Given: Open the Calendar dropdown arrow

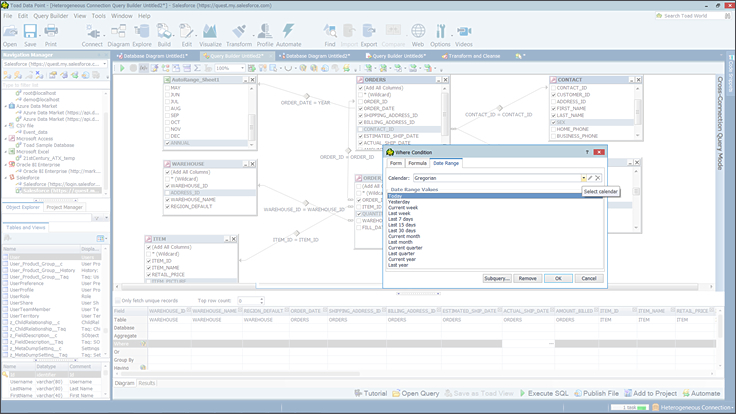Looking at the screenshot, I should point(584,178).
